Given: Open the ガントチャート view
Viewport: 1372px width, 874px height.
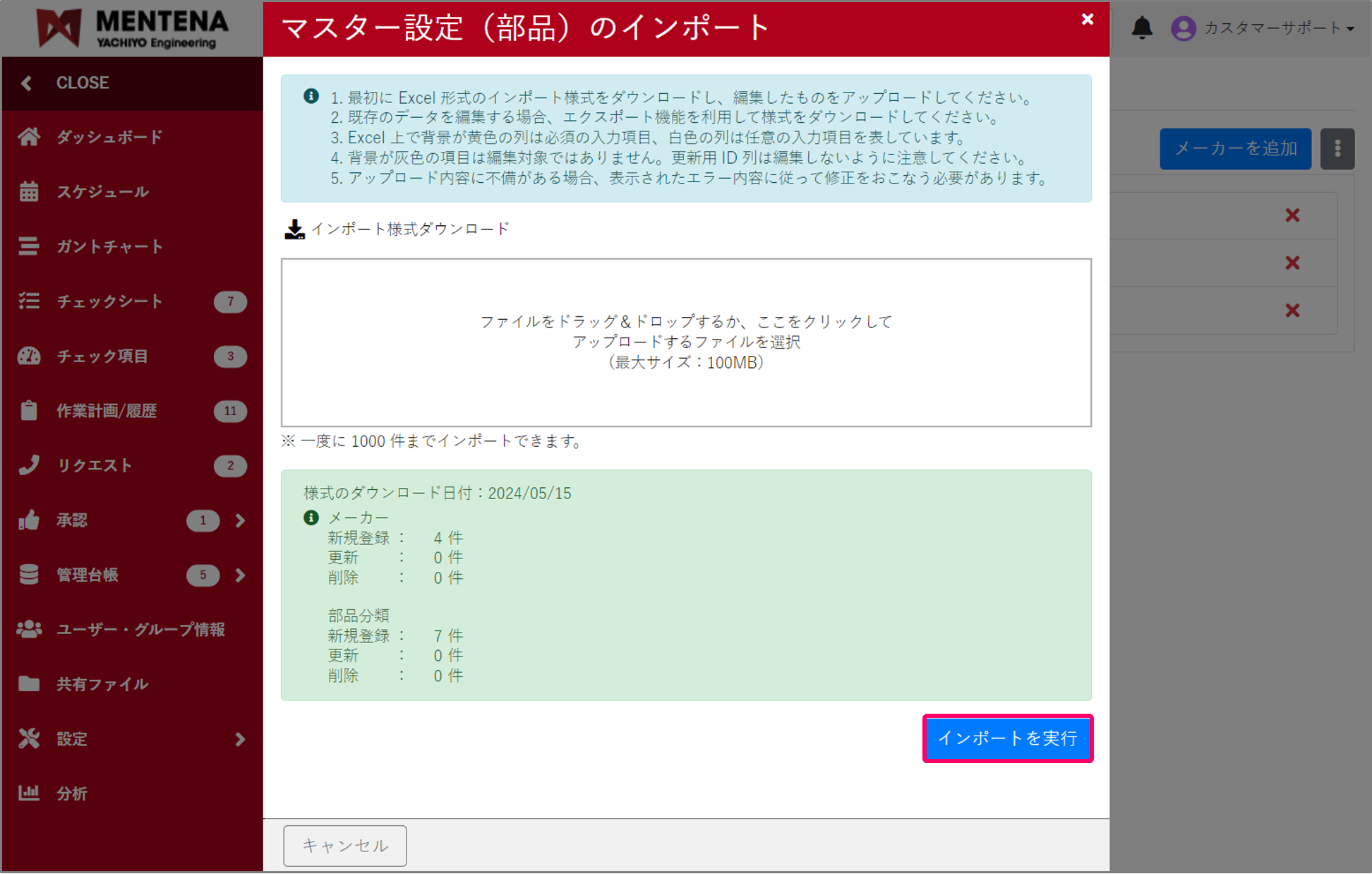Looking at the screenshot, I should [x=110, y=246].
